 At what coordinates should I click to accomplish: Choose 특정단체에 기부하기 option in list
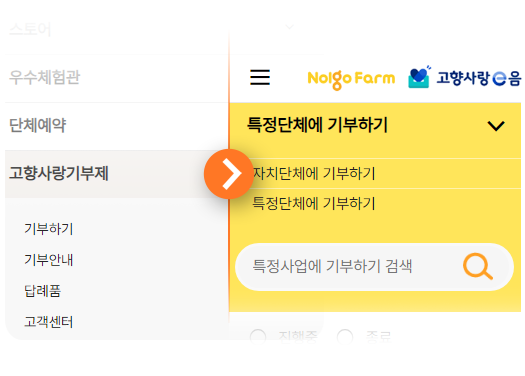[314, 203]
